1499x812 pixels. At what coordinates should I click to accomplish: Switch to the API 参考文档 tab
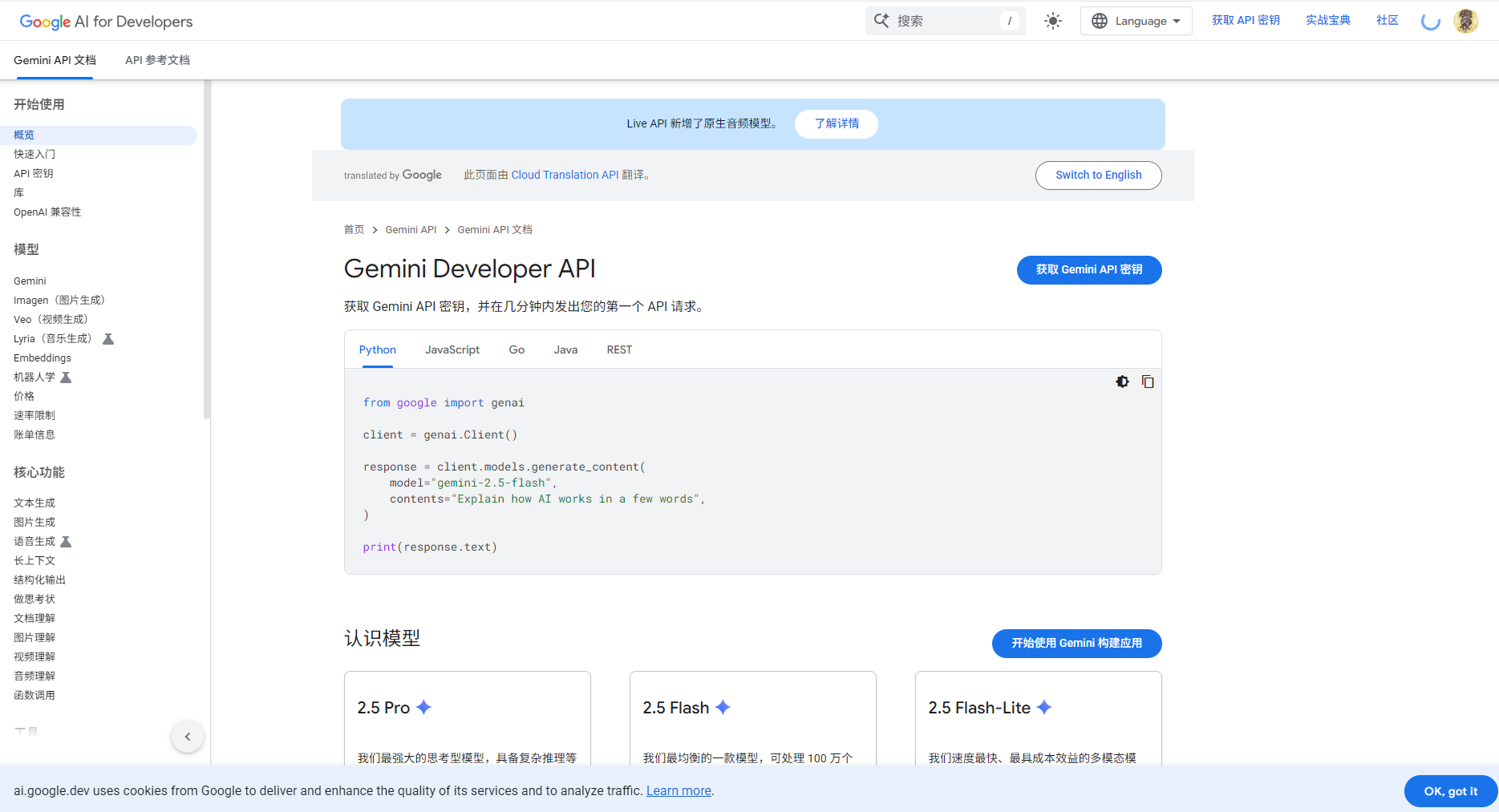157,60
